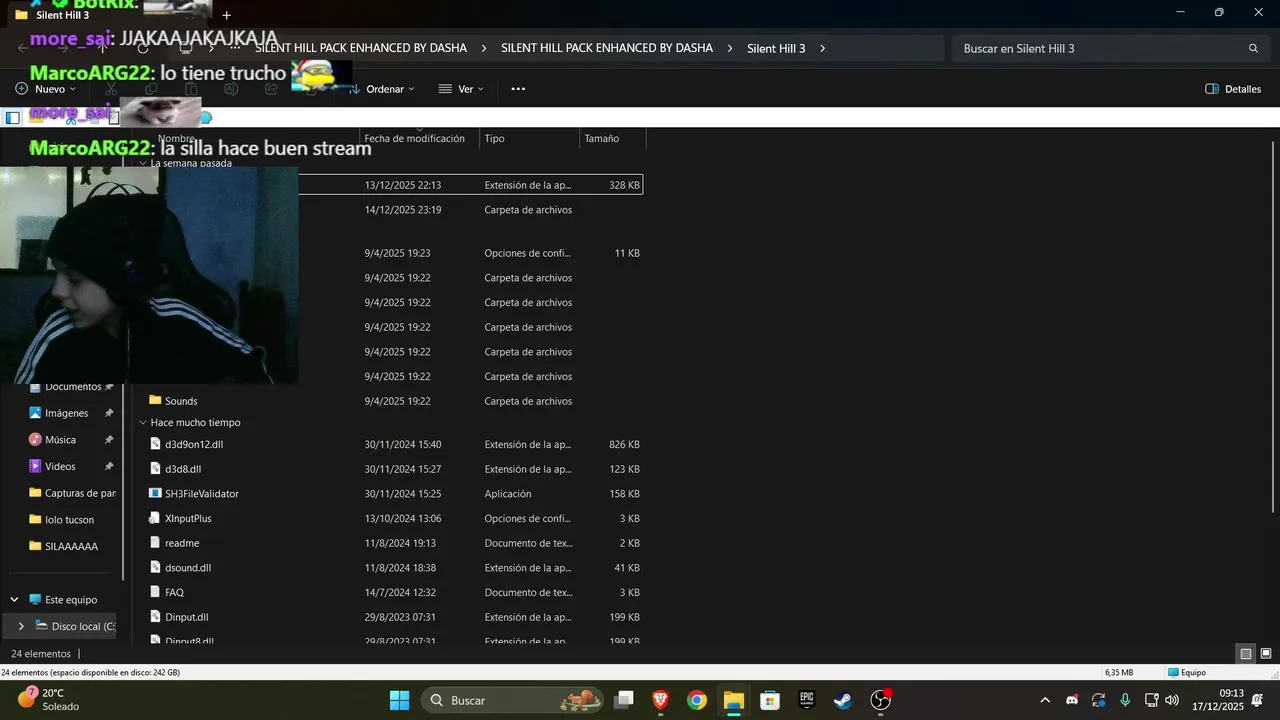Switch to large thumbnails view toggle
The image size is (1280, 720).
(1266, 654)
